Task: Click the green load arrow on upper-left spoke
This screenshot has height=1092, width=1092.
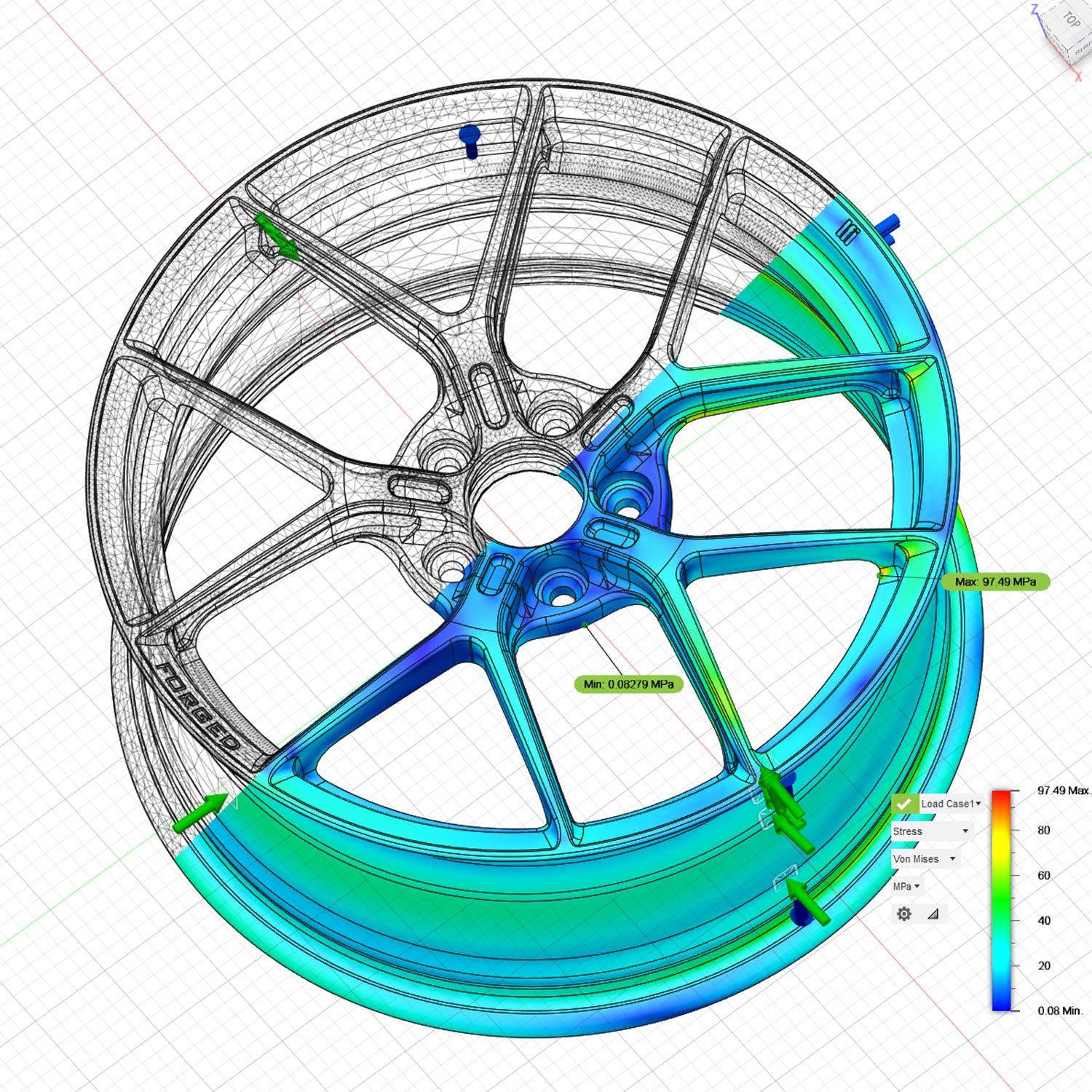Action: point(277,237)
